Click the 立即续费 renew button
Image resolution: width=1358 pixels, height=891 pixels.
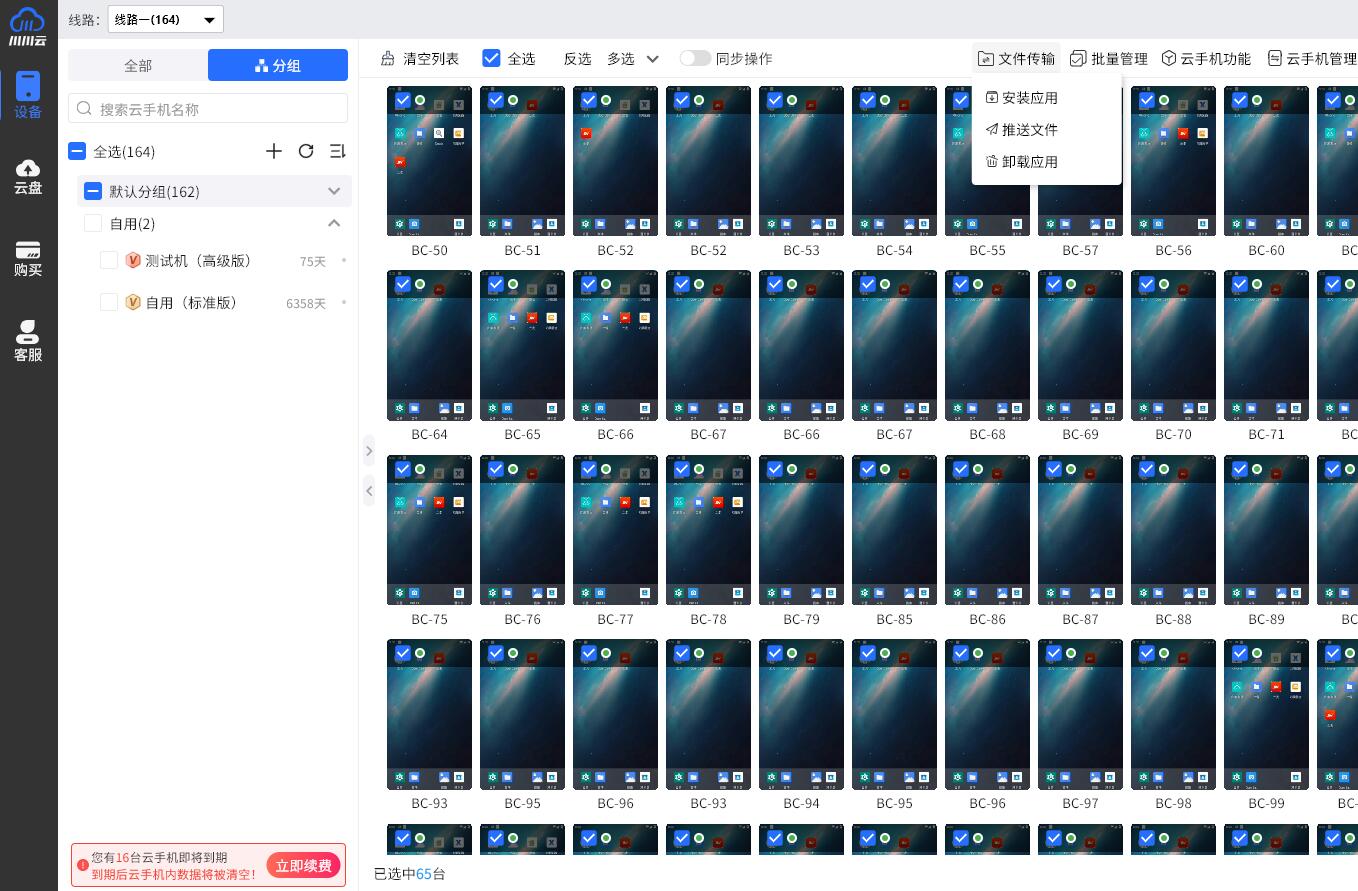[x=304, y=865]
